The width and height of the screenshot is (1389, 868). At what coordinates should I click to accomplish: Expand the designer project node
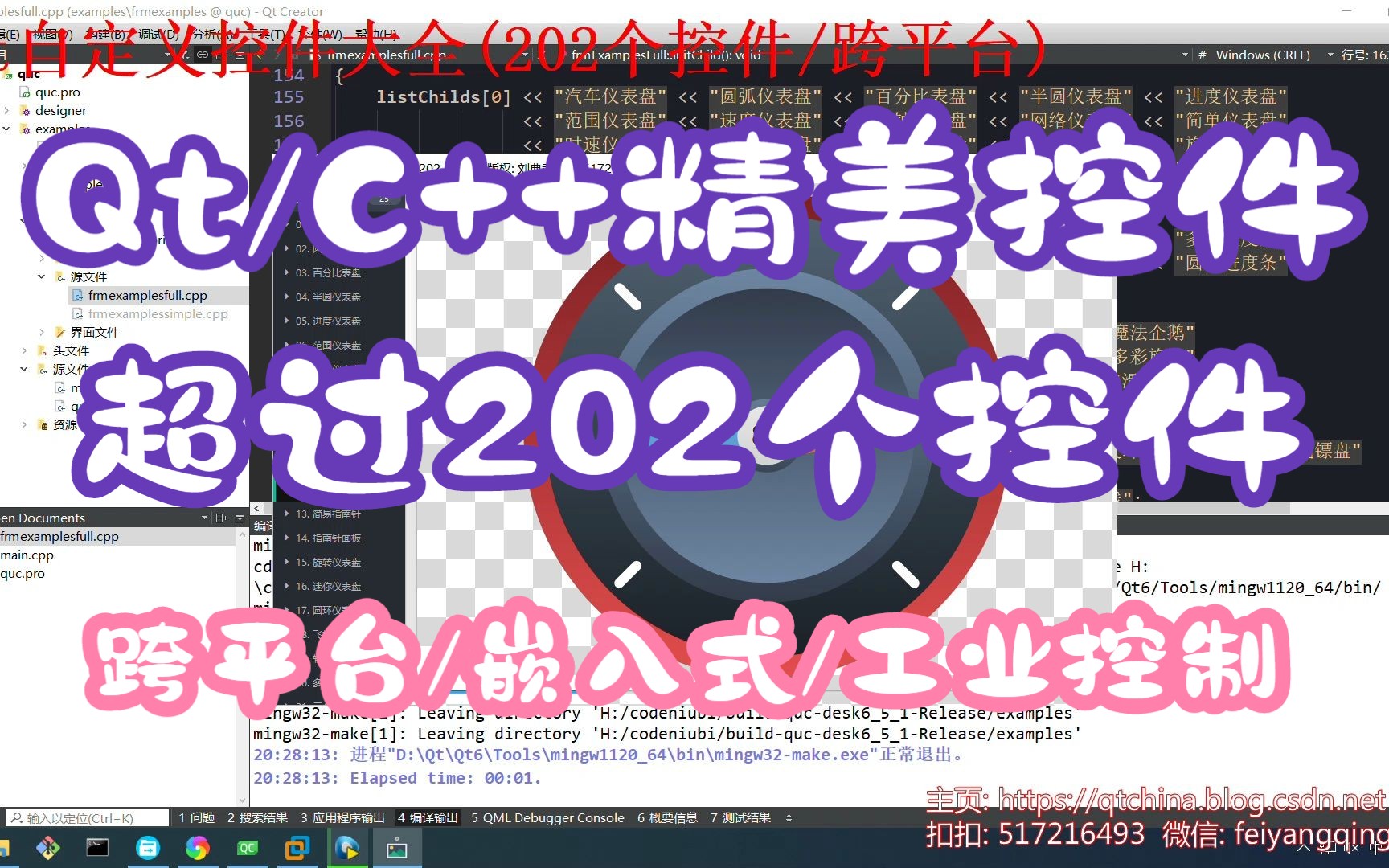click(6, 110)
